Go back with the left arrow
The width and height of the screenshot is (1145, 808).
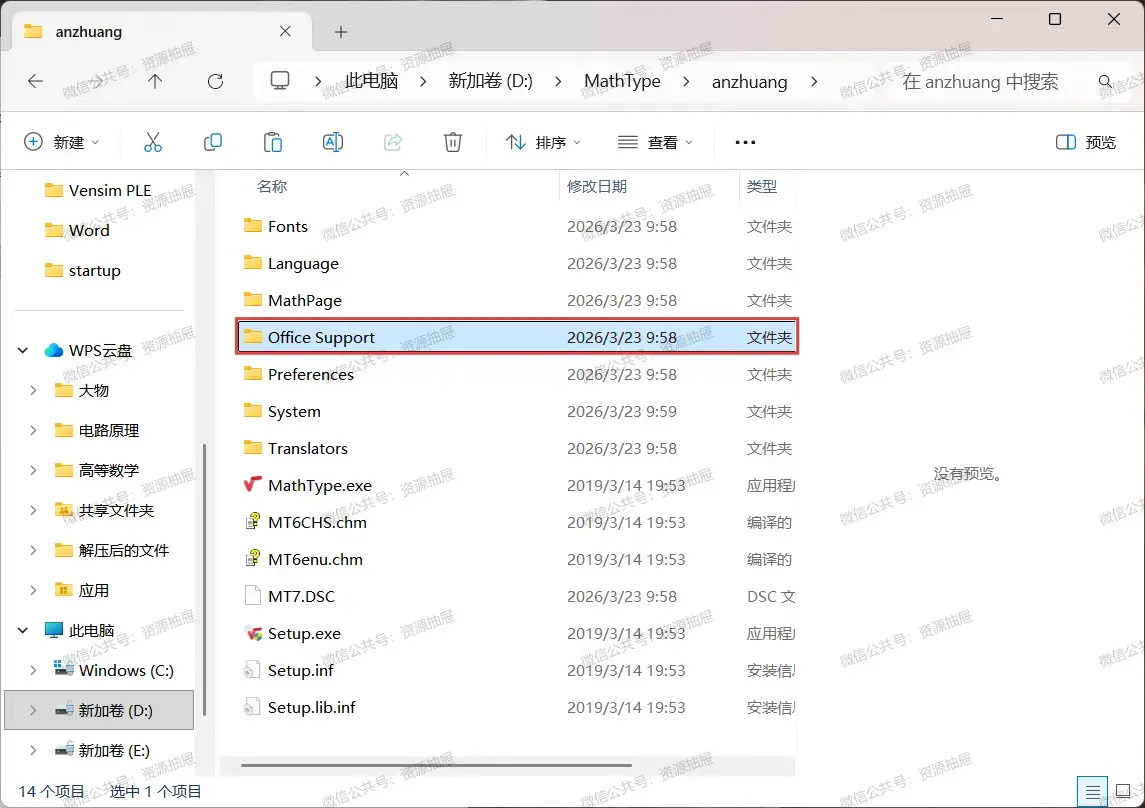(36, 81)
